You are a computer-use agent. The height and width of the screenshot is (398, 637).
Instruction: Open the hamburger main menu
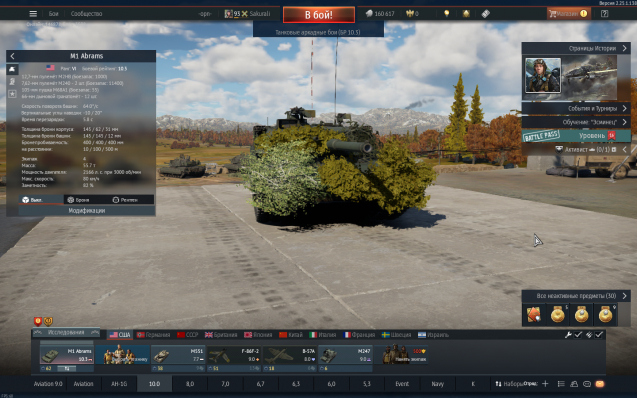[x=33, y=14]
